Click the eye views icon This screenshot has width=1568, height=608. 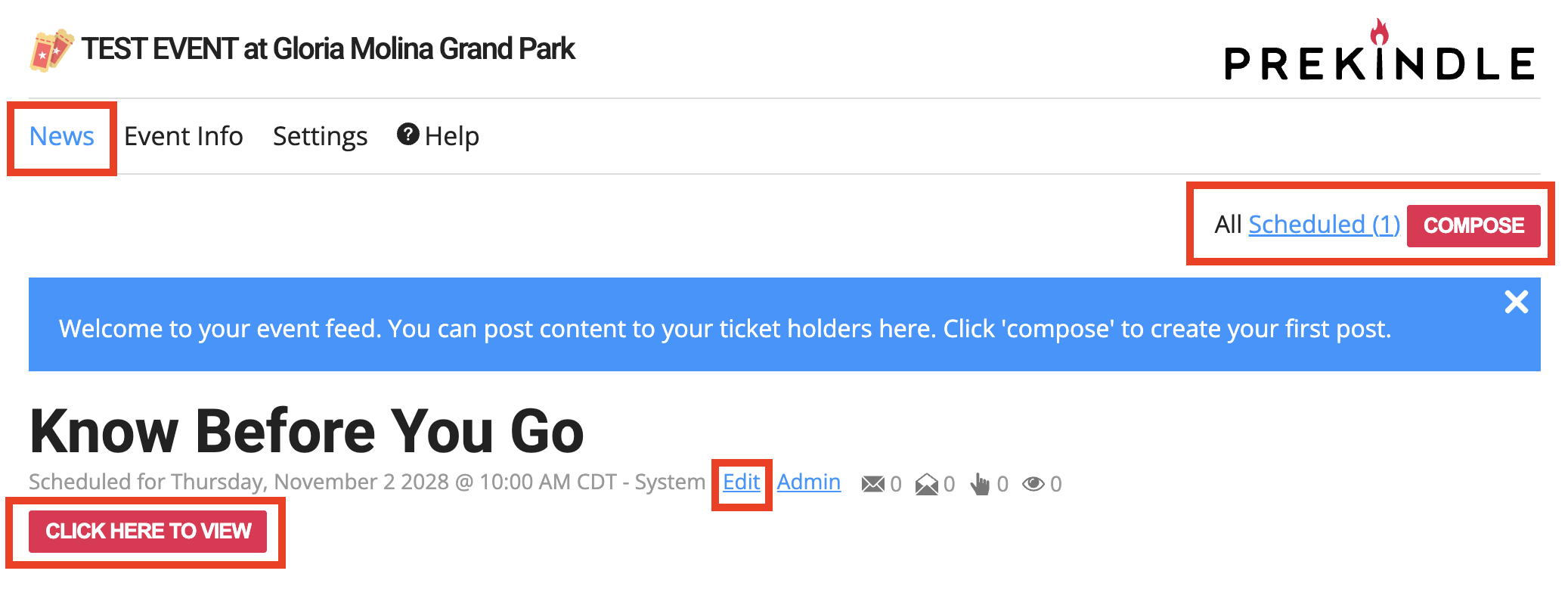(1033, 484)
